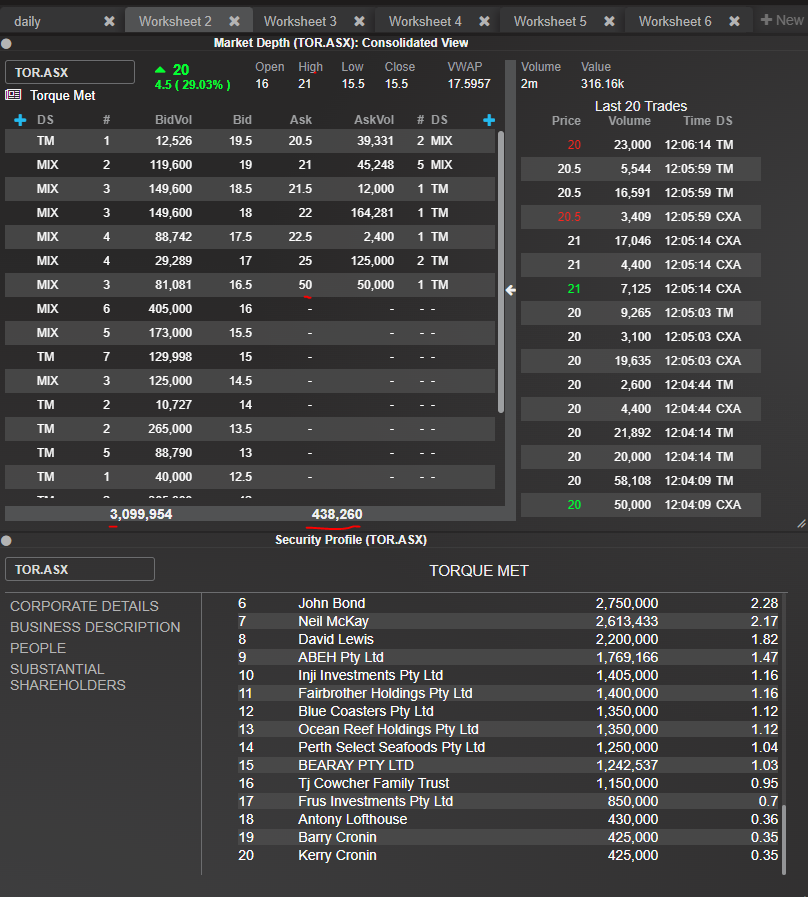Close the Worksheet 4 tab

[485, 21]
